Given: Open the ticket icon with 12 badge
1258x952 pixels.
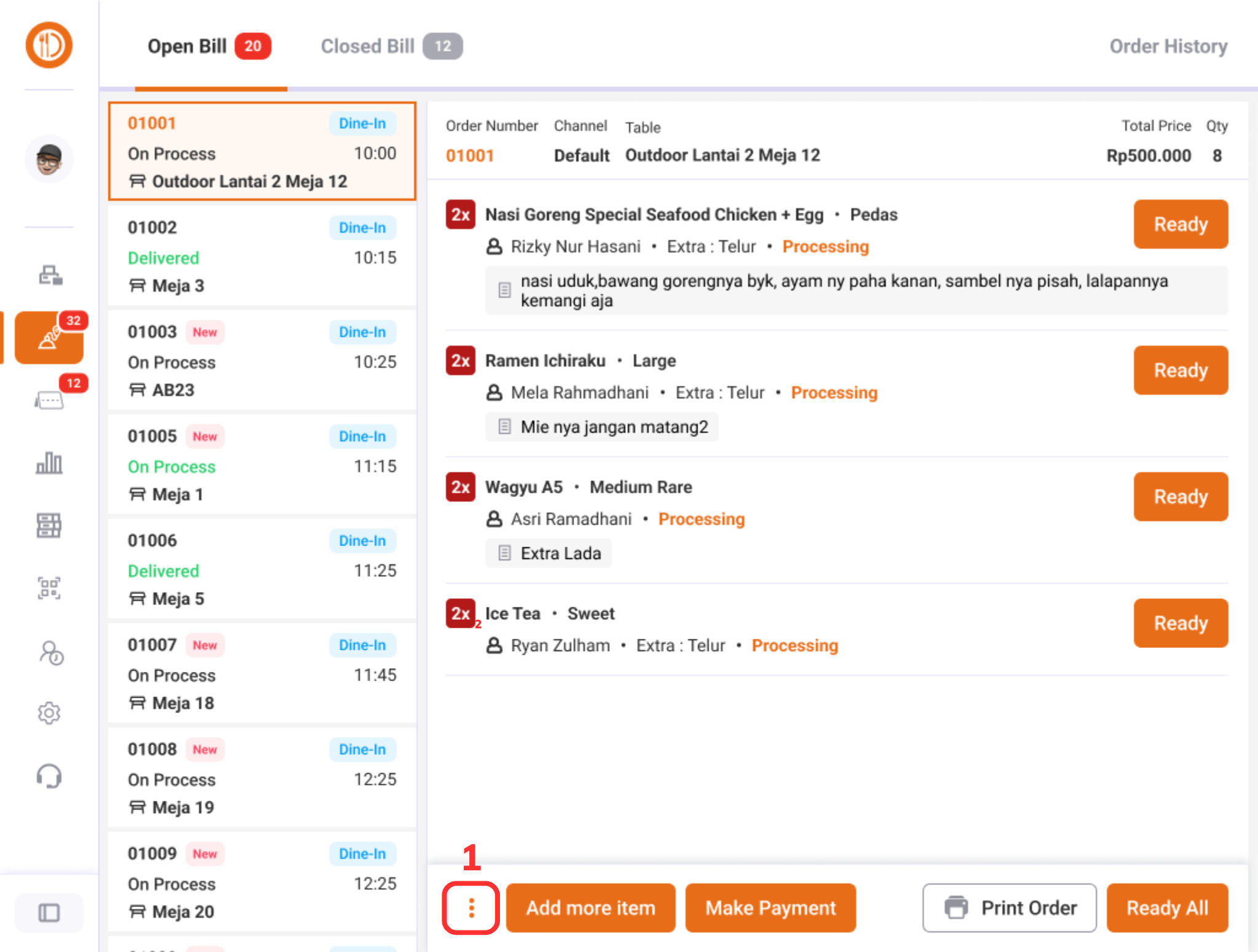Looking at the screenshot, I should (49, 400).
